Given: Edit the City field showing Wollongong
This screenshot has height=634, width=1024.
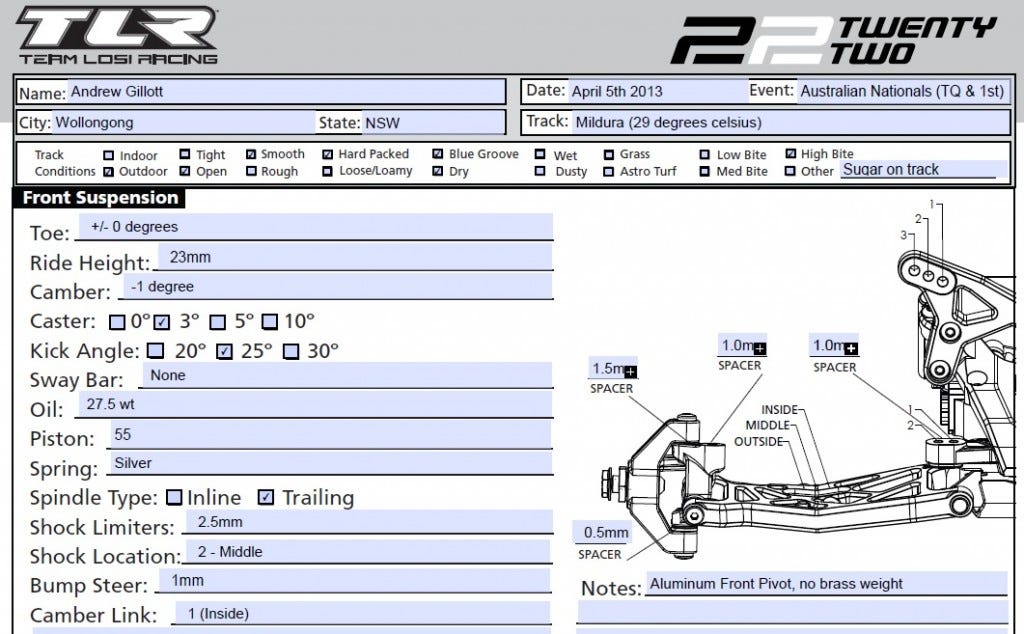Looking at the screenshot, I should [184, 122].
